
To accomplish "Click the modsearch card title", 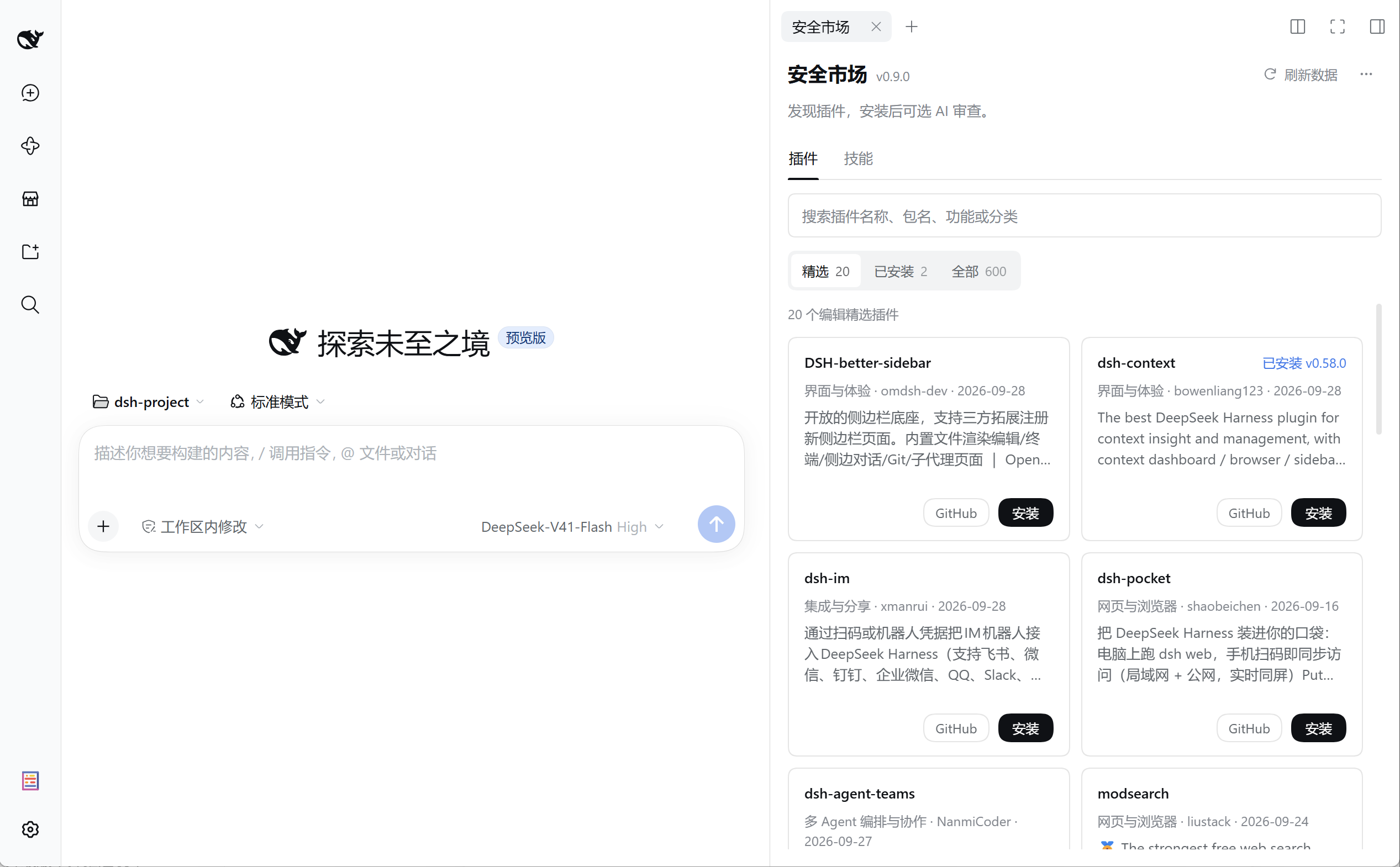I will pyautogui.click(x=1133, y=794).
